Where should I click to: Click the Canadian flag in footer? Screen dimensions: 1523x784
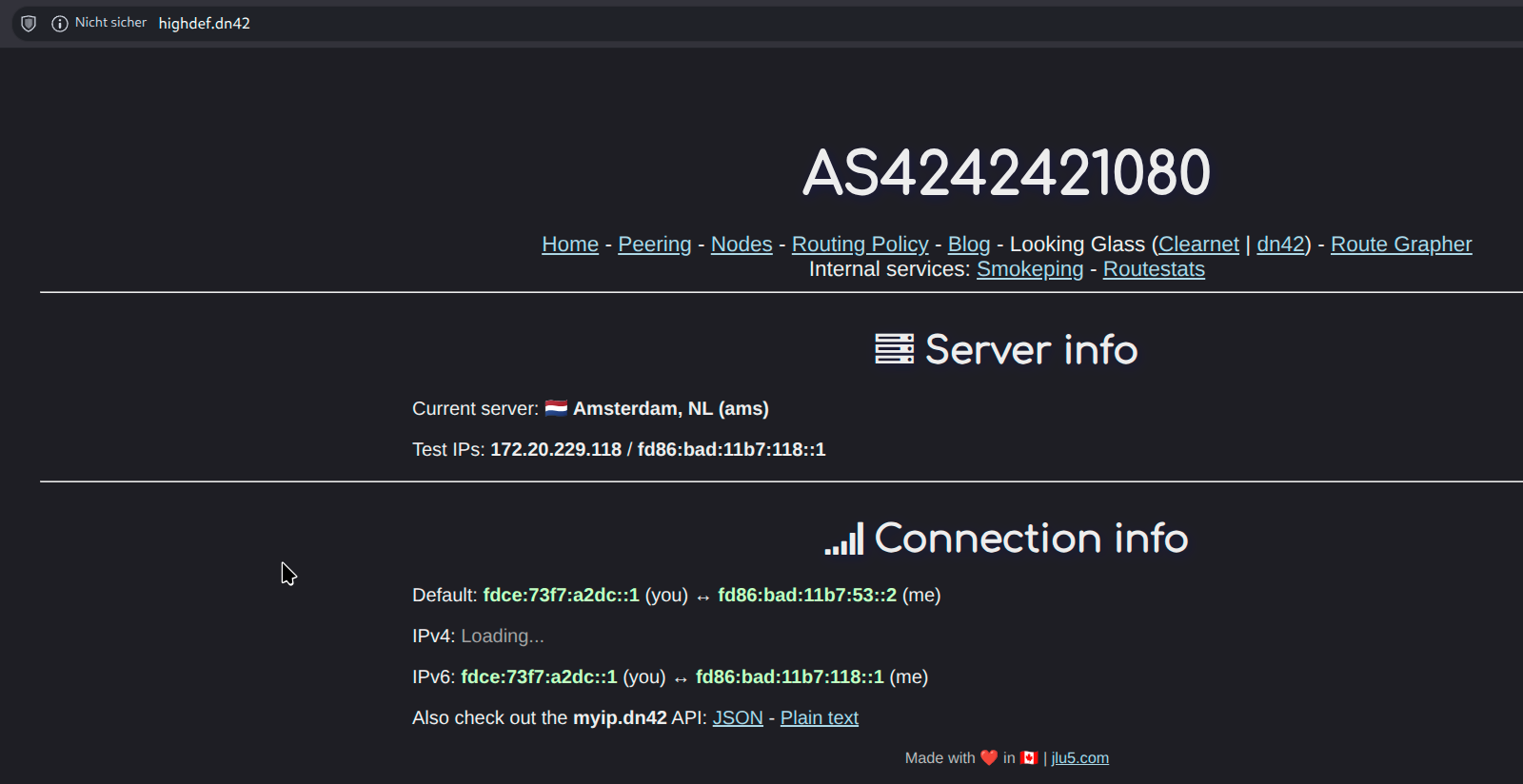(x=1029, y=757)
